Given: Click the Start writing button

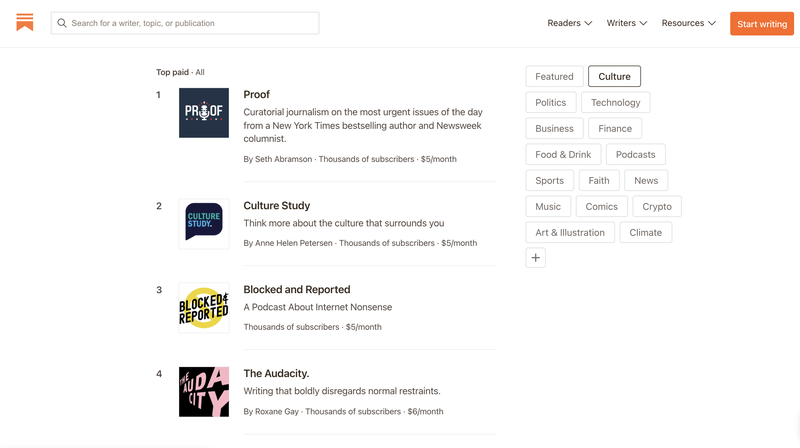Looking at the screenshot, I should point(762,23).
